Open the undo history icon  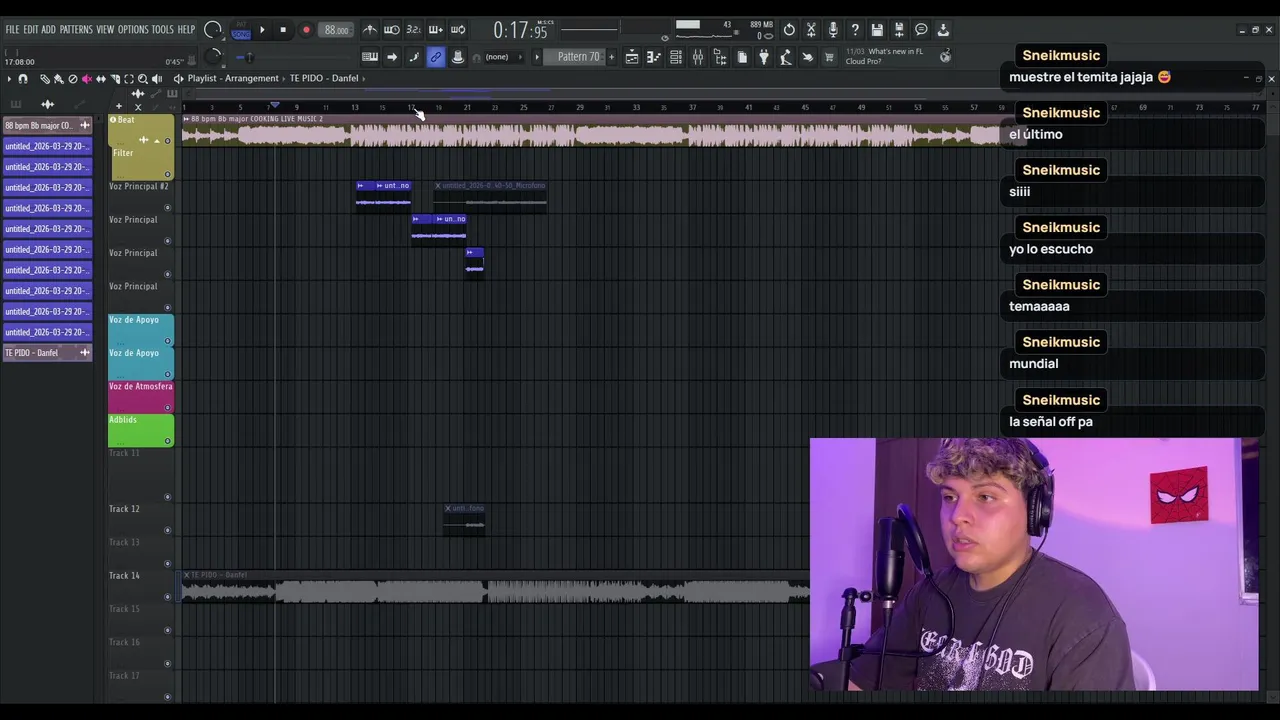[x=789, y=29]
